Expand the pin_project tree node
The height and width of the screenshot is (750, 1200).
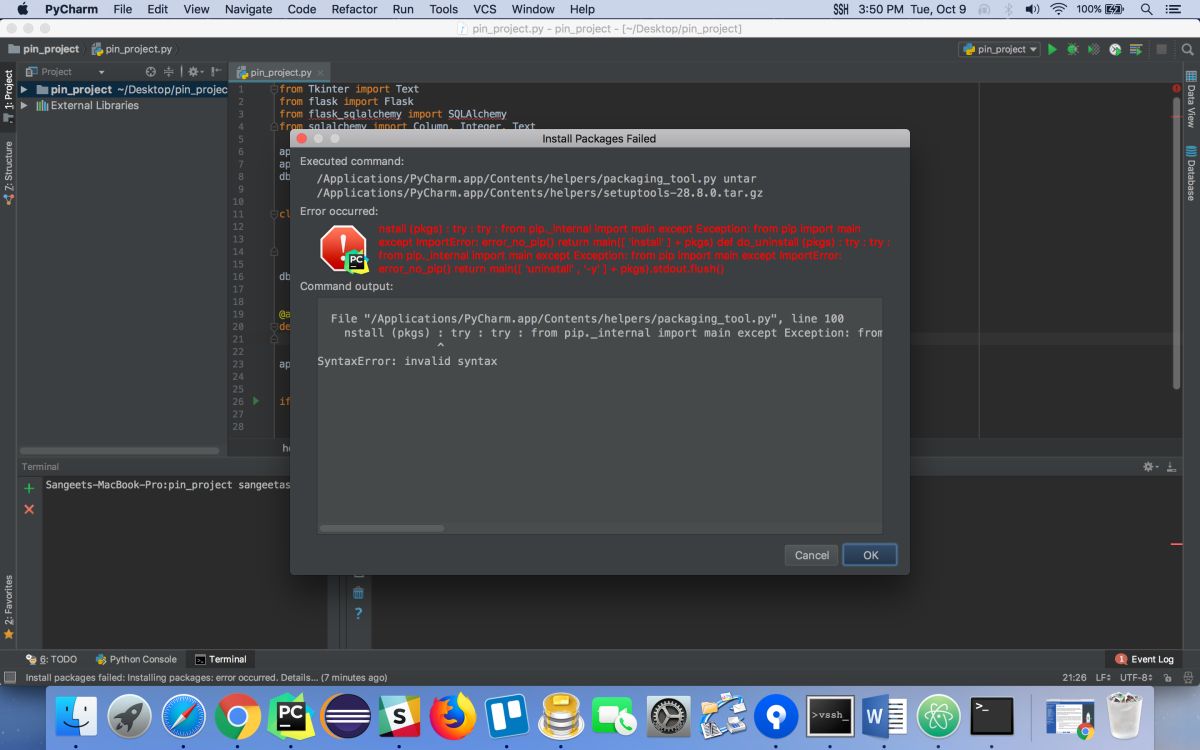(x=24, y=89)
